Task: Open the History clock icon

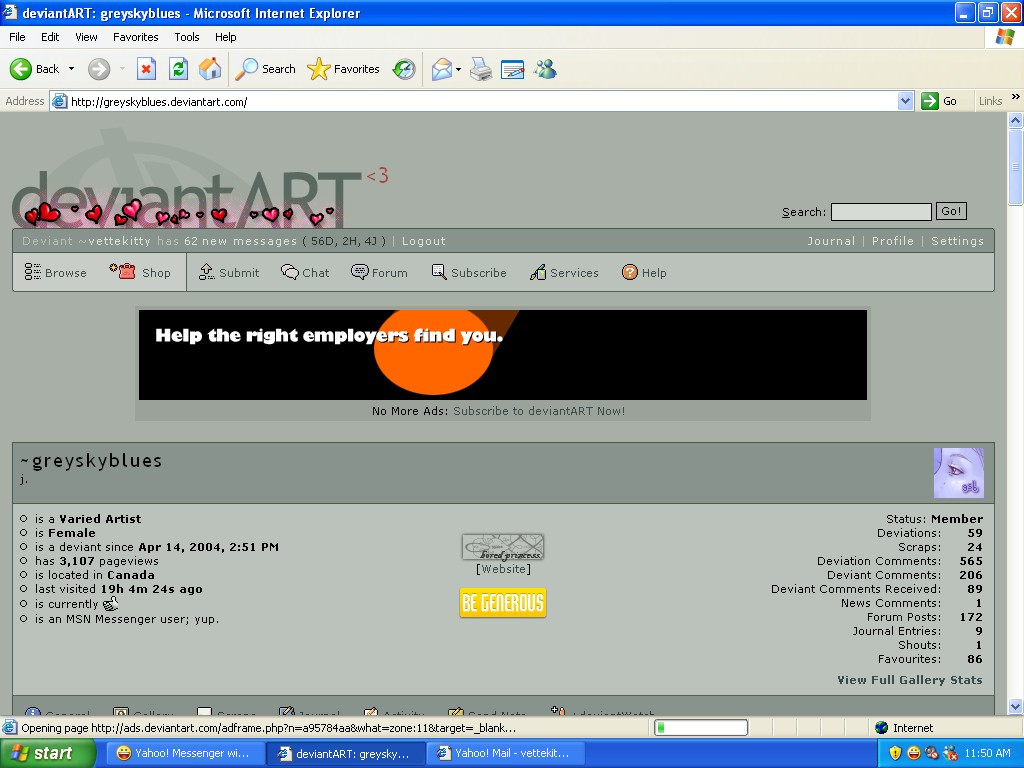Action: 404,69
